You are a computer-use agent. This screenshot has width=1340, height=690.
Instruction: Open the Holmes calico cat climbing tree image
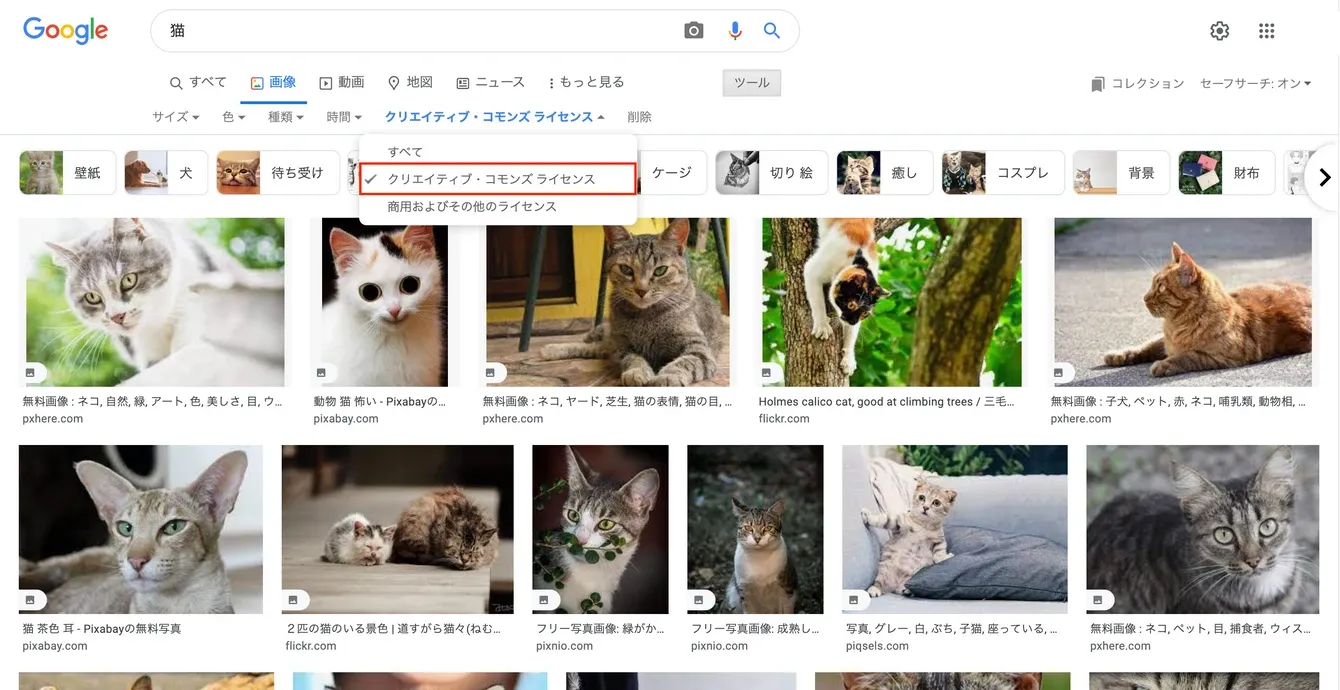point(894,302)
